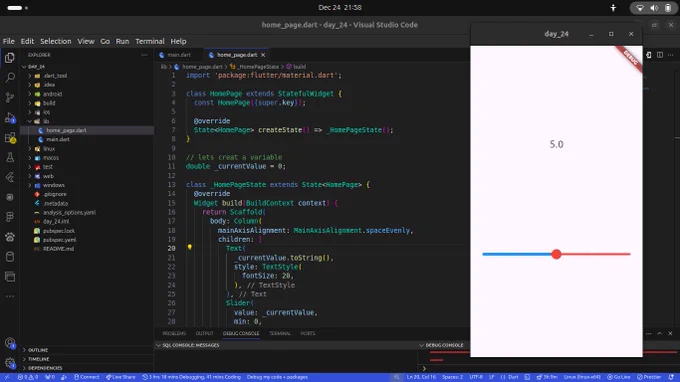Open the Testing flask view

[x=10, y=157]
